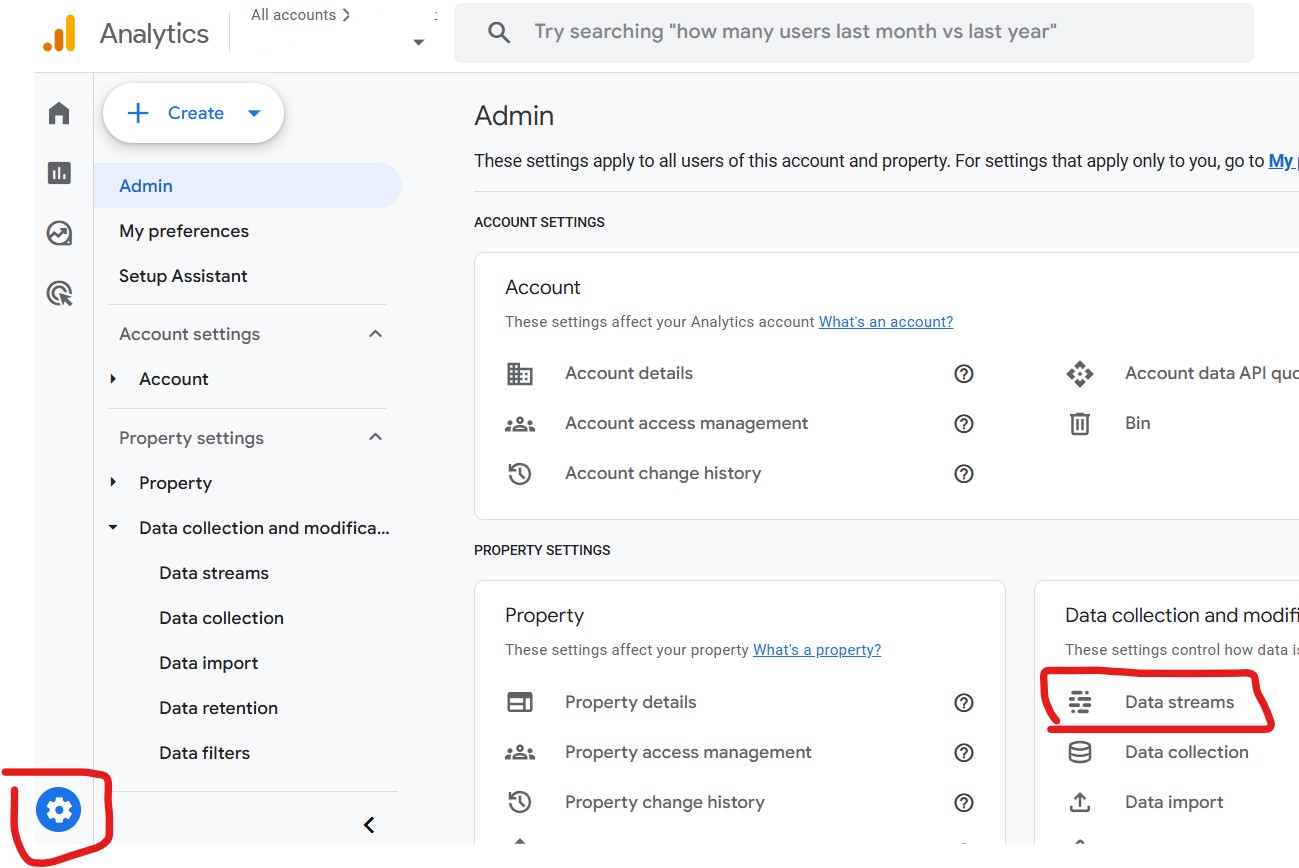Viewport: 1299px width, 868px height.
Task: Focus the Analytics search field
Action: [853, 32]
